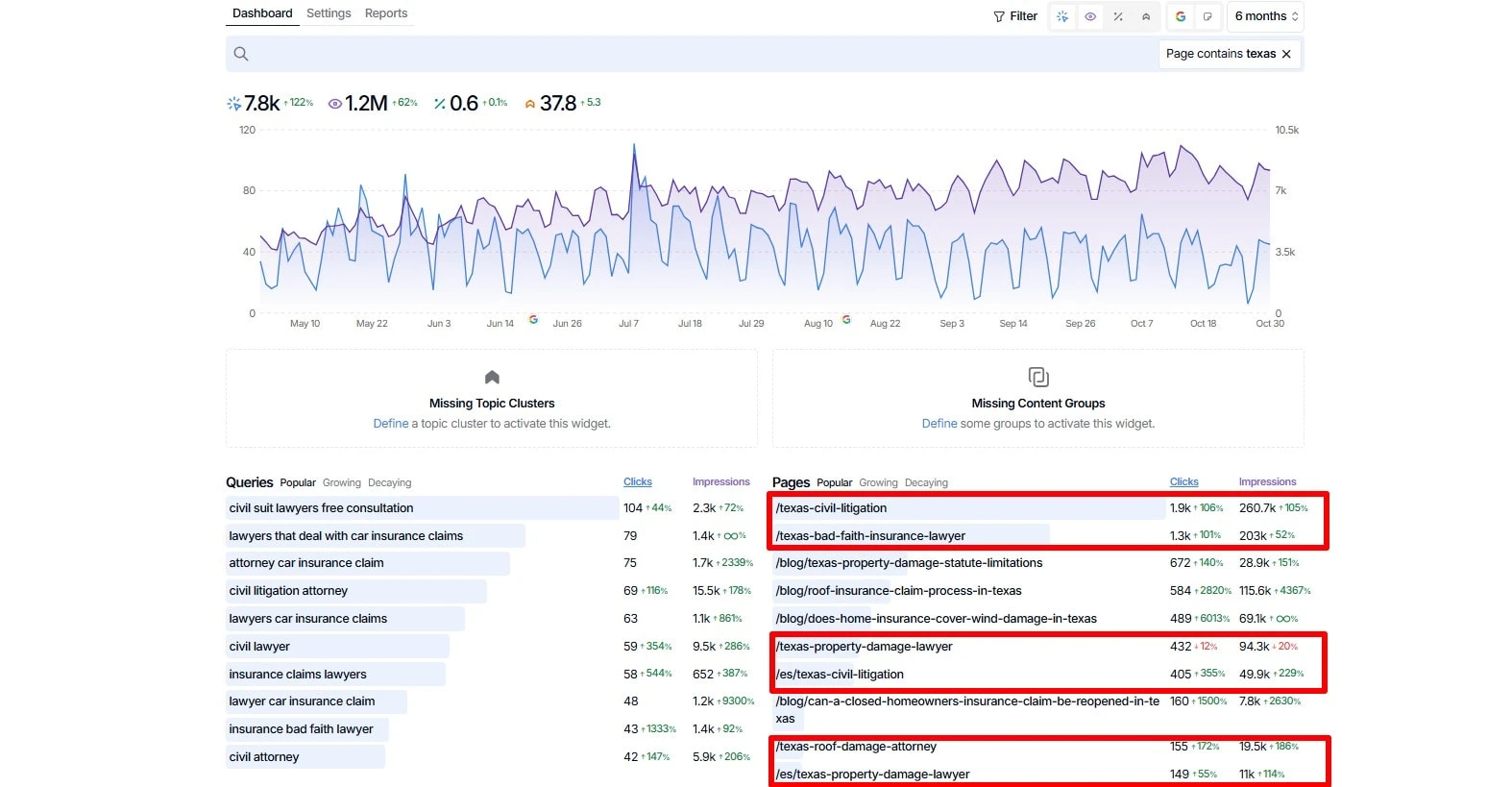
Task: Click the house icon above Missing Topic Clusters
Action: coord(492,377)
